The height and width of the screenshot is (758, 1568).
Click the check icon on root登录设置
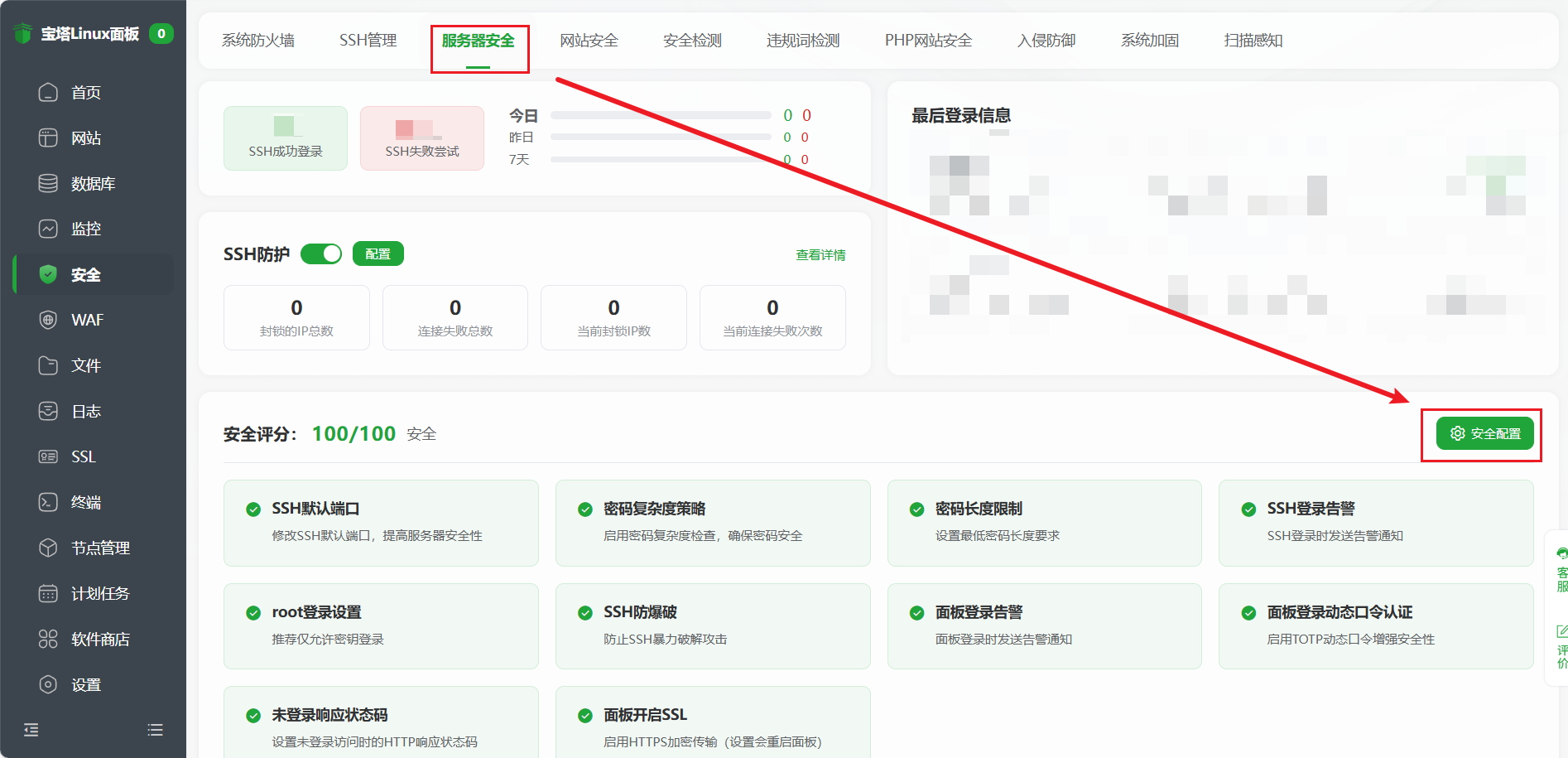pyautogui.click(x=253, y=613)
